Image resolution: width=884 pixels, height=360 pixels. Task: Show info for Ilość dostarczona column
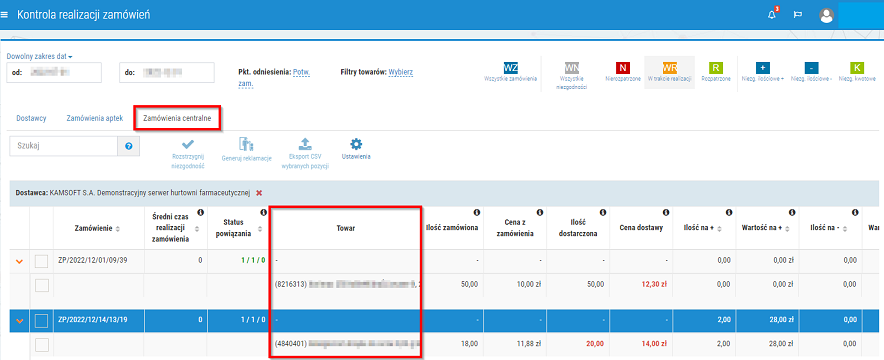[603, 212]
